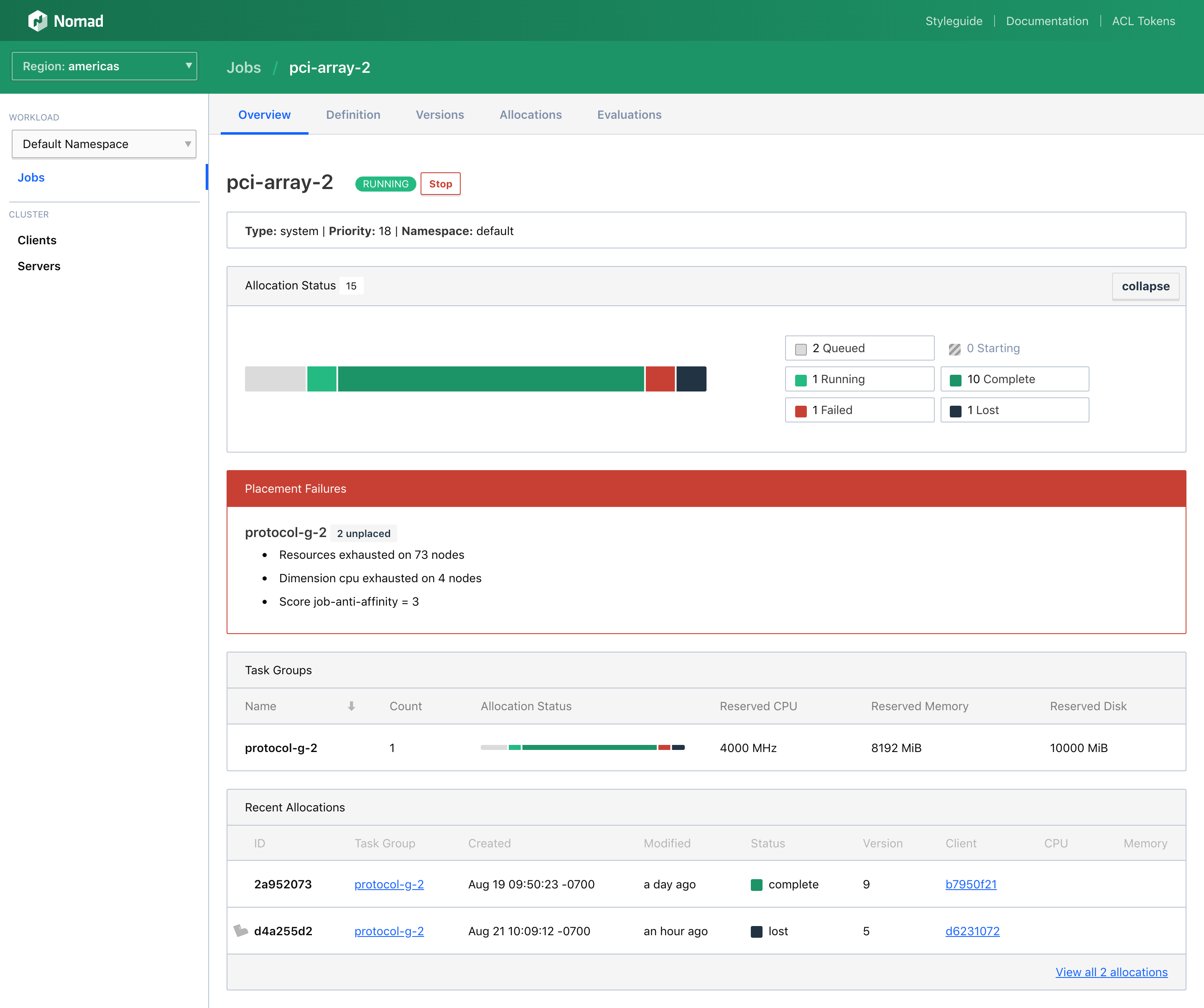This screenshot has width=1204, height=1008.
Task: Collapse the Allocation Status panel
Action: pos(1145,286)
